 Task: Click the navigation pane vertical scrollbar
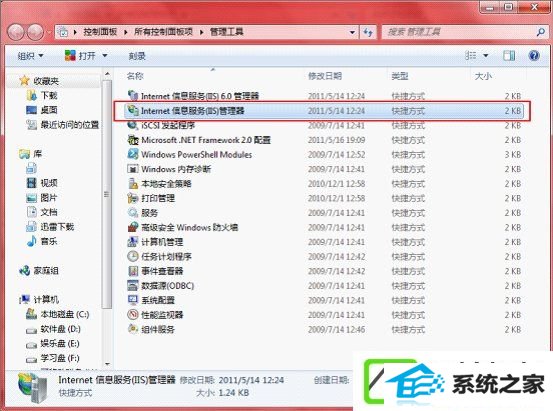tap(107, 219)
